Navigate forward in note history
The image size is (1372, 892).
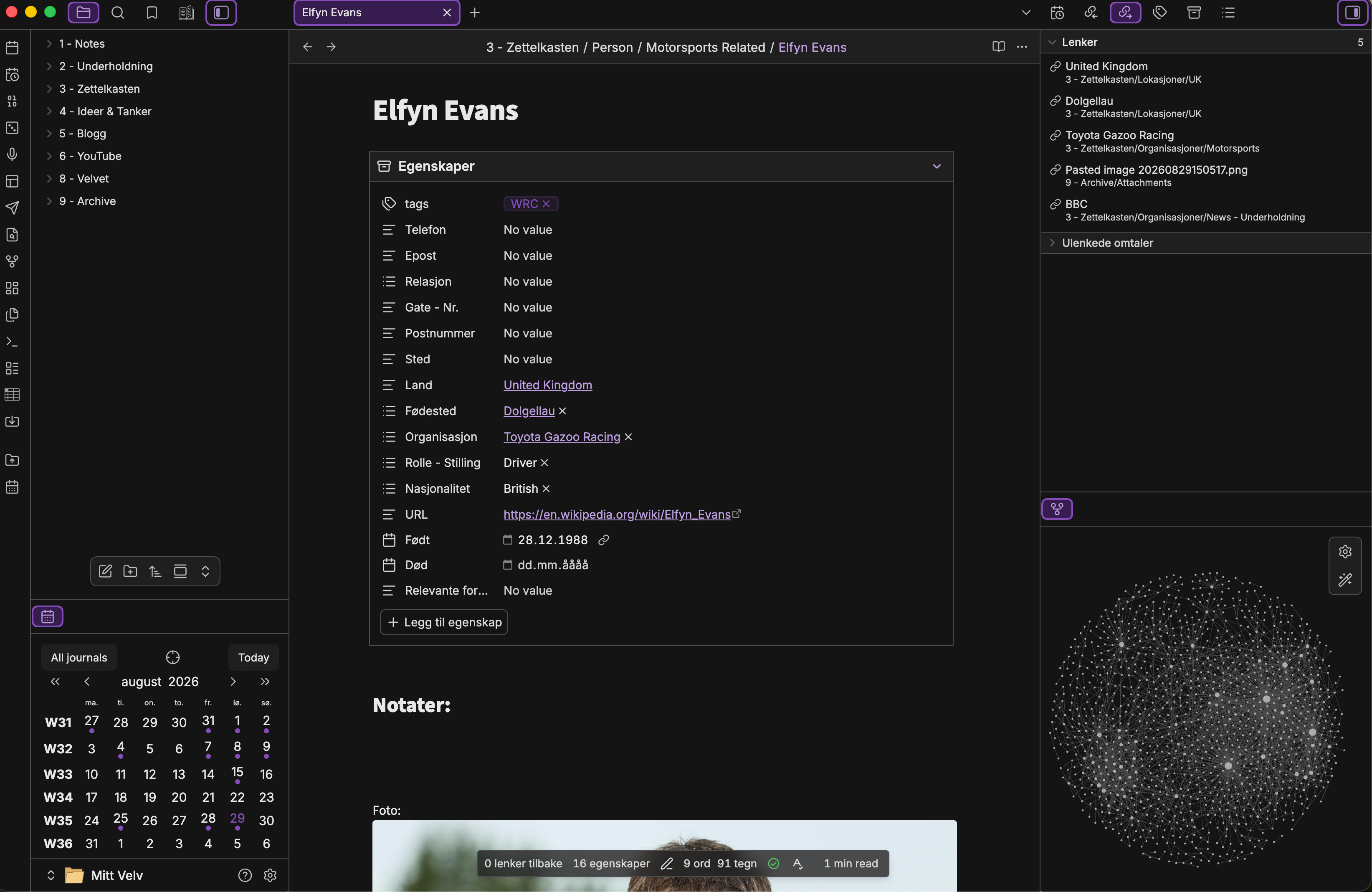point(331,47)
